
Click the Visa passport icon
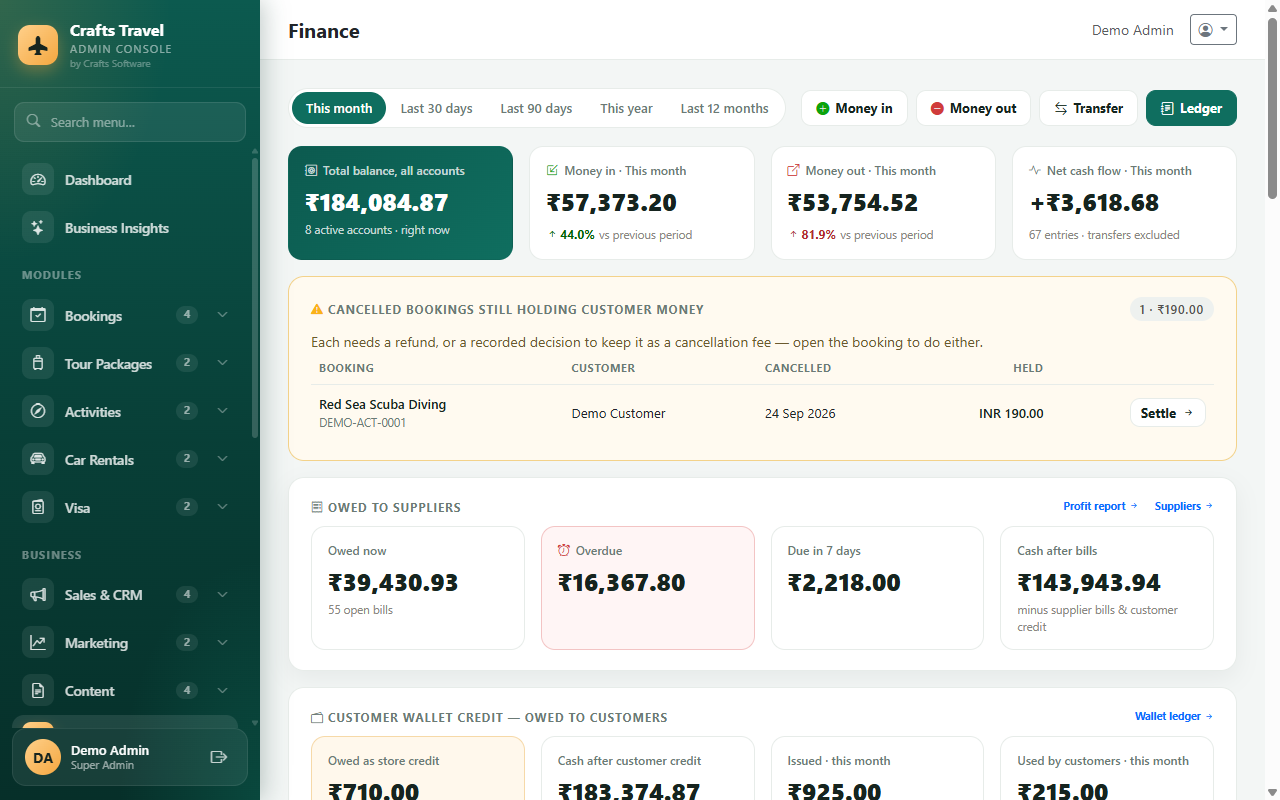tap(38, 507)
